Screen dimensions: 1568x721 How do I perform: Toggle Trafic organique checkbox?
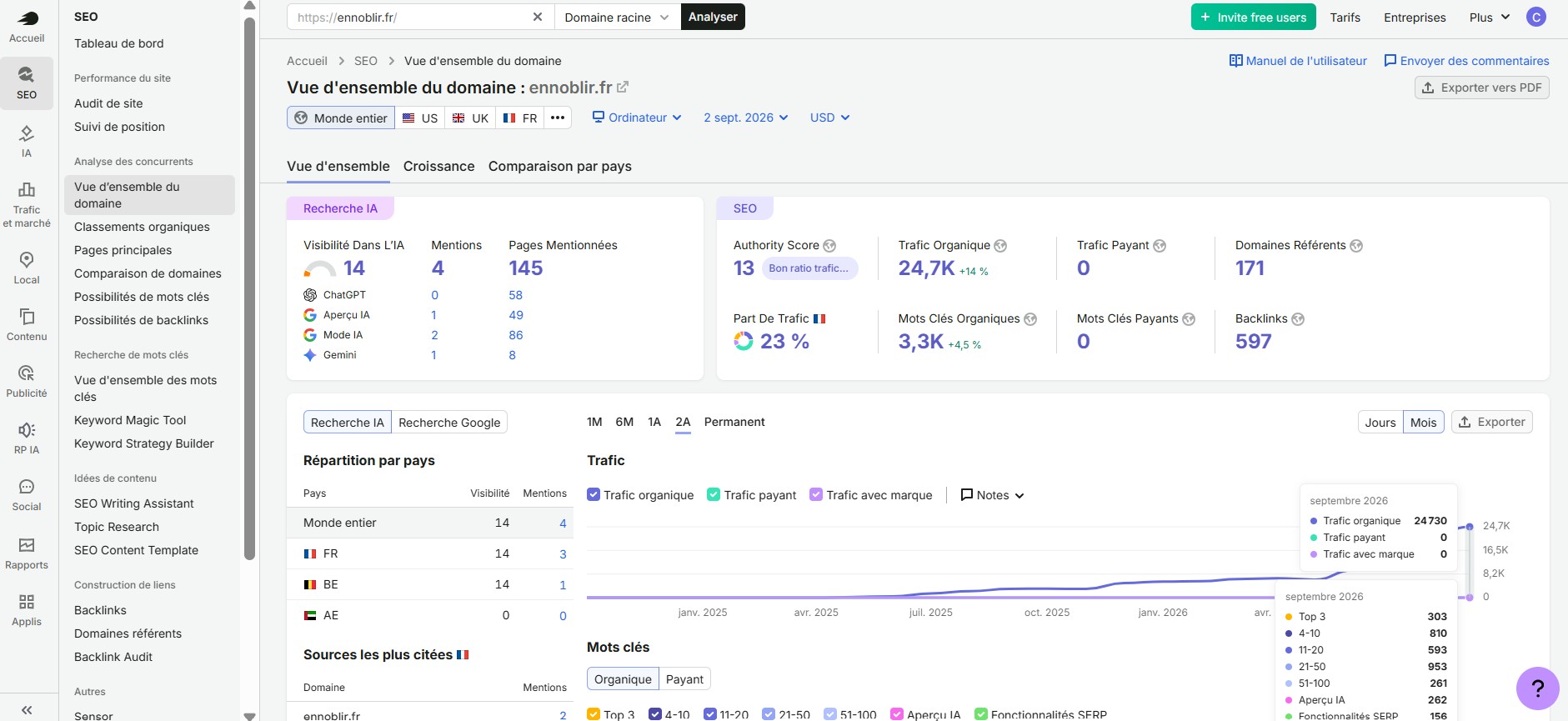(594, 494)
